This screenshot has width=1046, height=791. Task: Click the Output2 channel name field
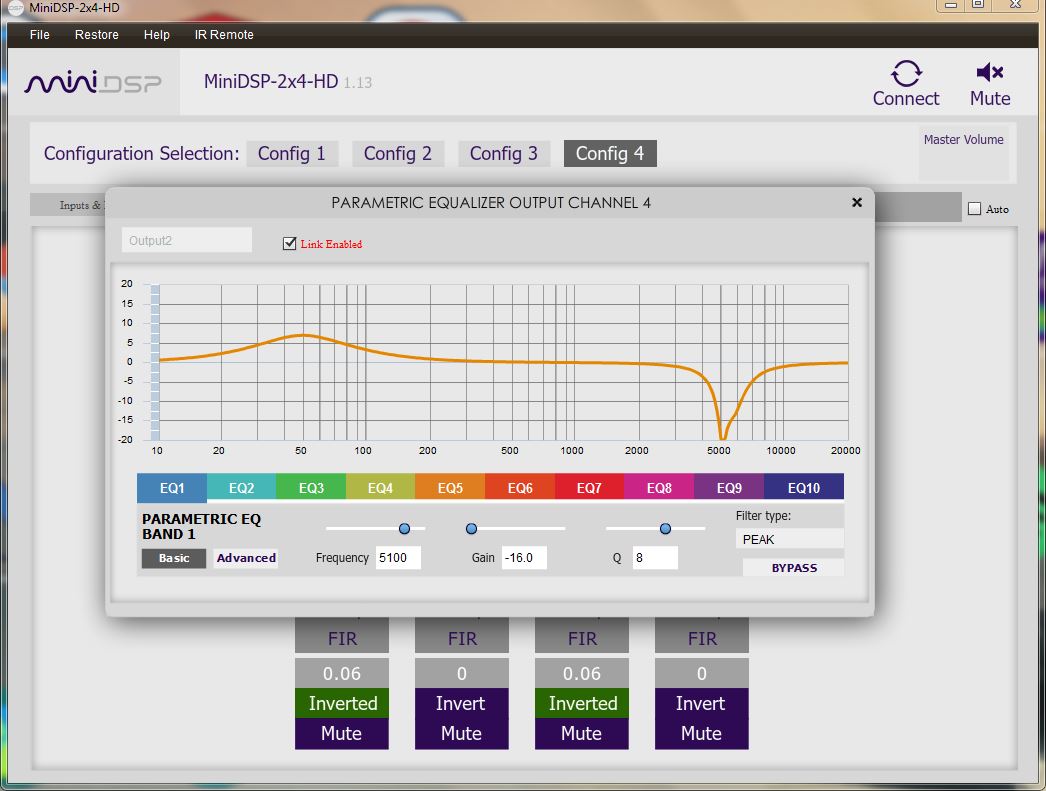click(x=187, y=240)
